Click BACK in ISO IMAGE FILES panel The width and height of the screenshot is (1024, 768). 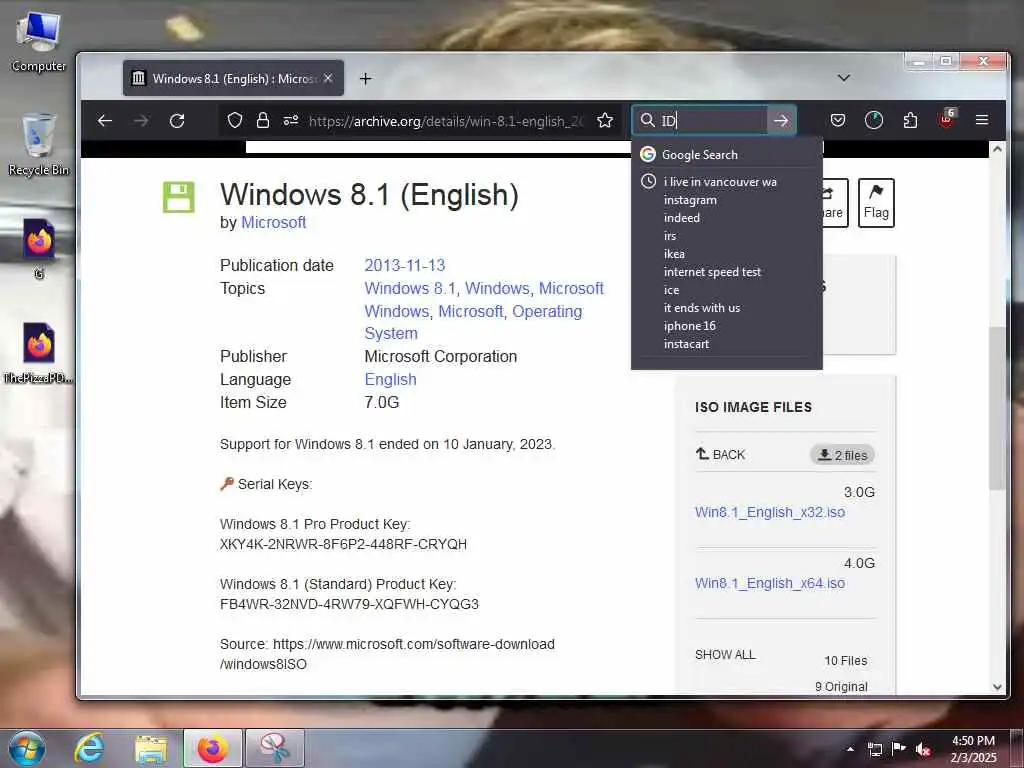[720, 455]
